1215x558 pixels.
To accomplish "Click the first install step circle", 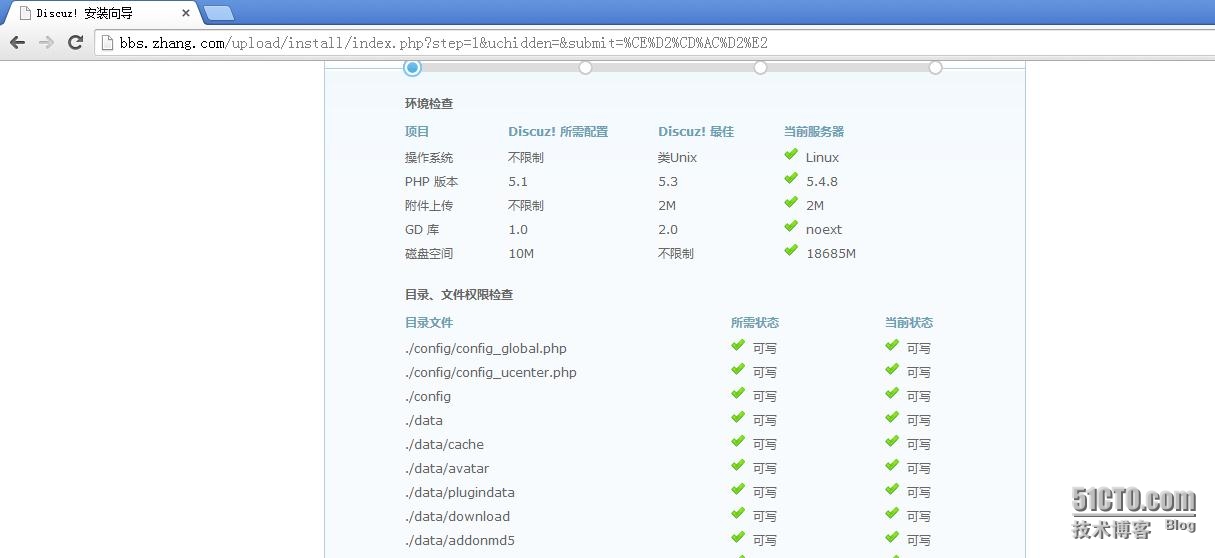I will pos(412,67).
